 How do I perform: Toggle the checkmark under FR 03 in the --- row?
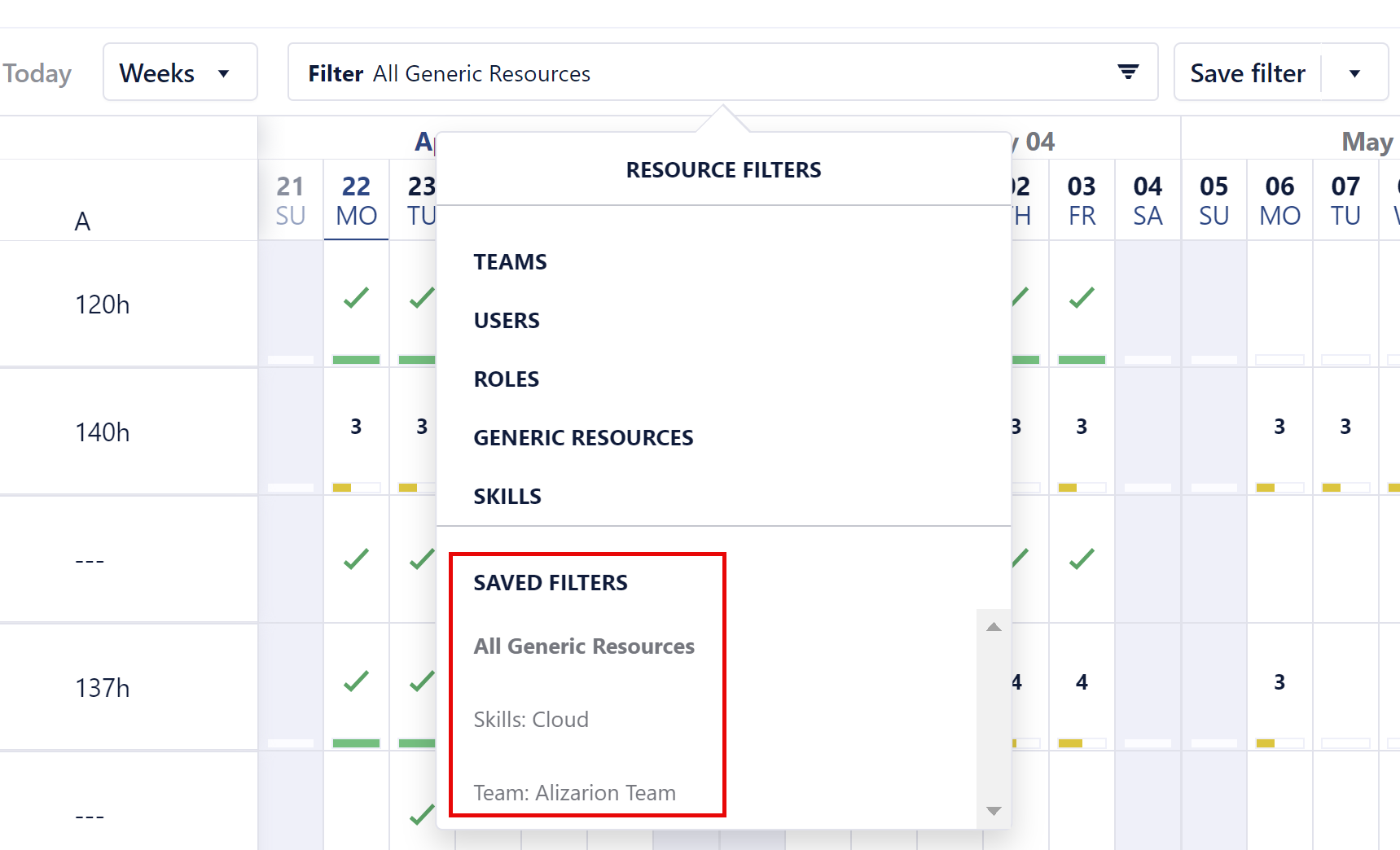pyautogui.click(x=1081, y=559)
